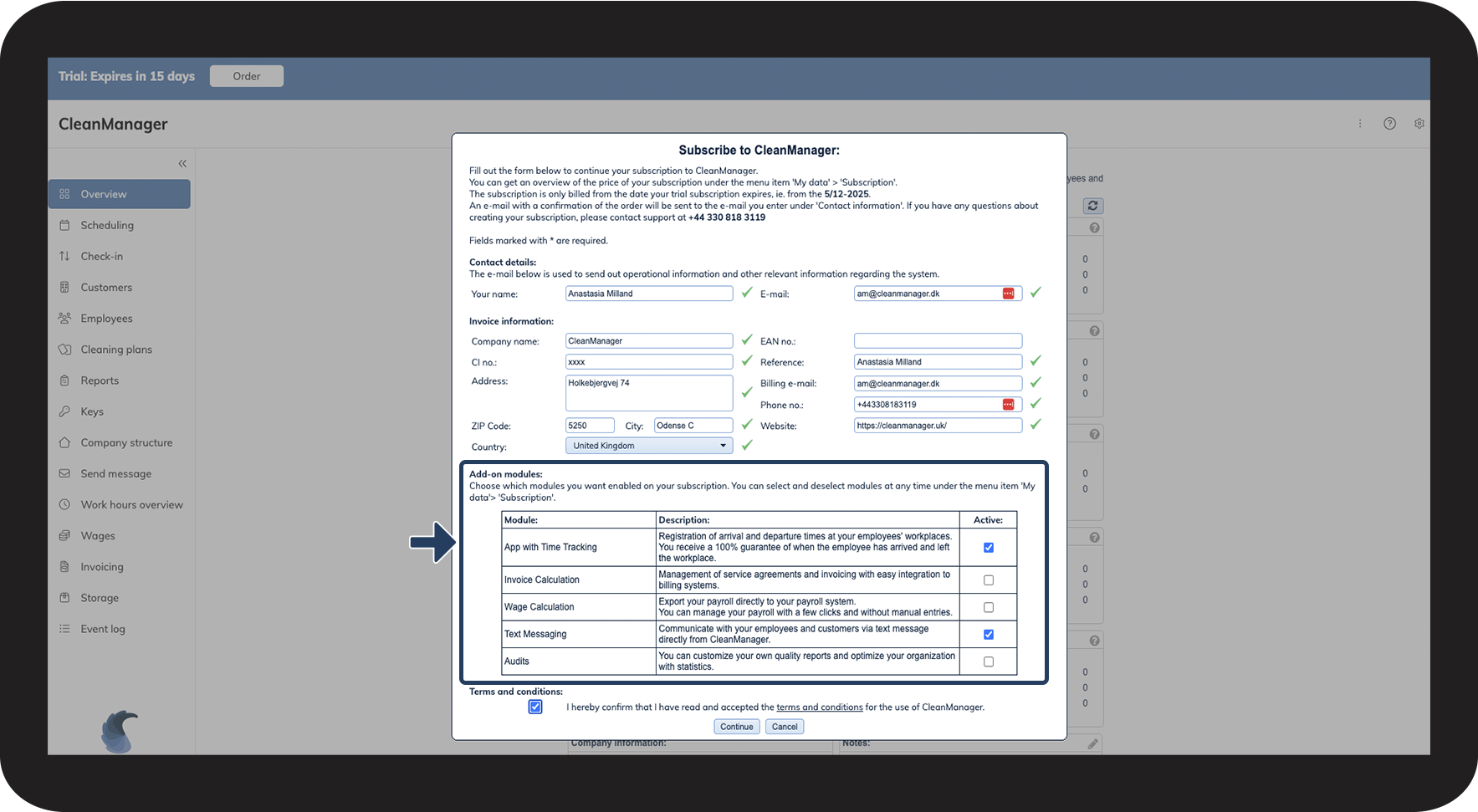Click the Order button in trial banner

click(x=247, y=76)
